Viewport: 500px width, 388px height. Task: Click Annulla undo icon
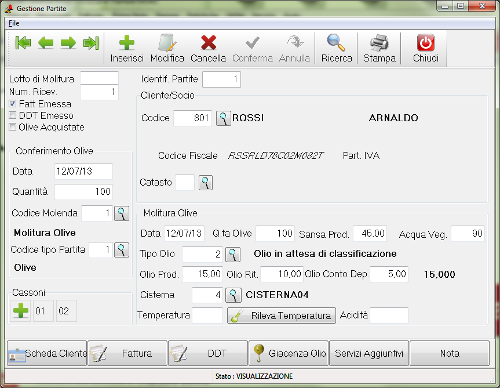click(295, 42)
